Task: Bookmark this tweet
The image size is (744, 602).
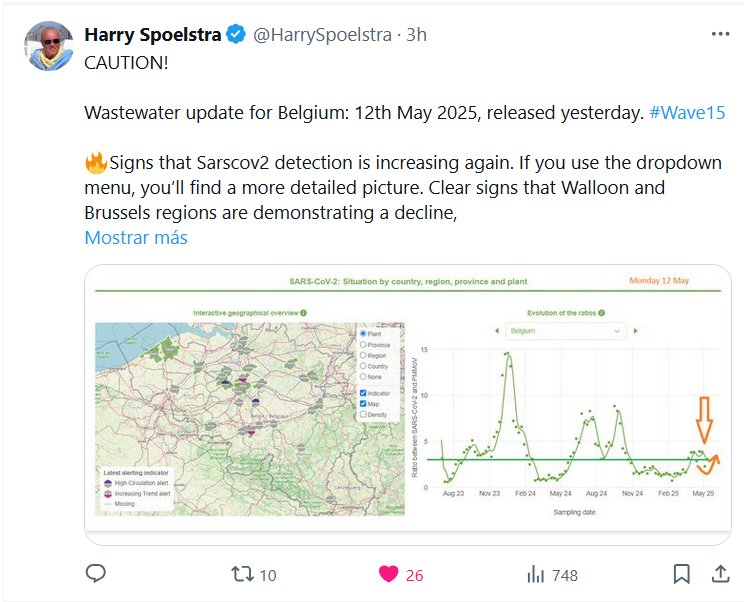Action: [681, 574]
